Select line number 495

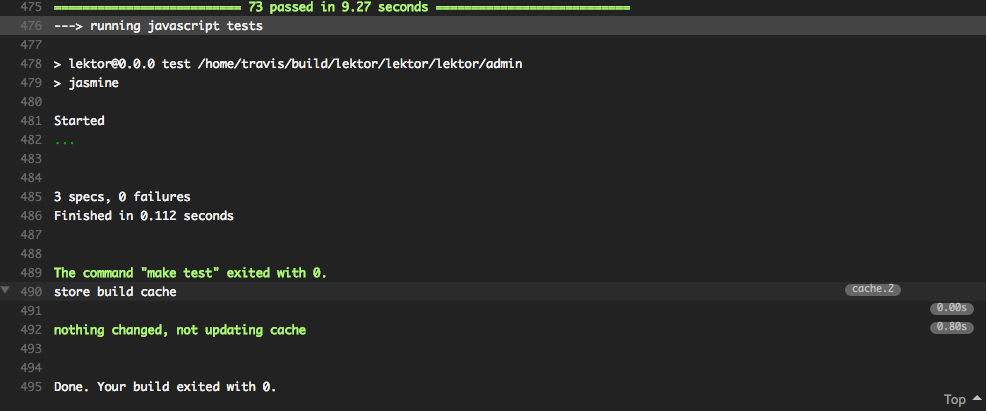[x=30, y=387]
